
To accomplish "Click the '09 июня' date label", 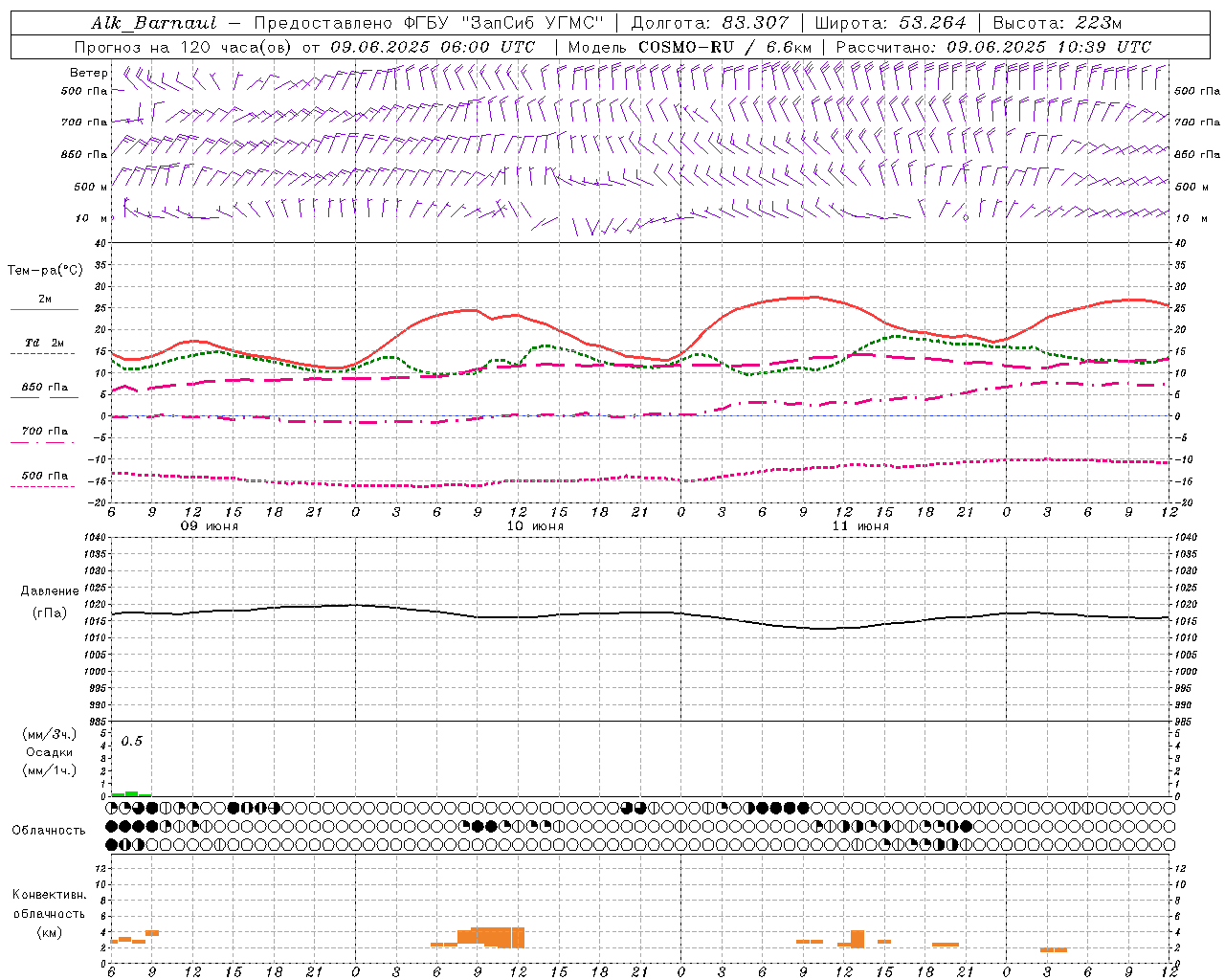I will tap(210, 526).
